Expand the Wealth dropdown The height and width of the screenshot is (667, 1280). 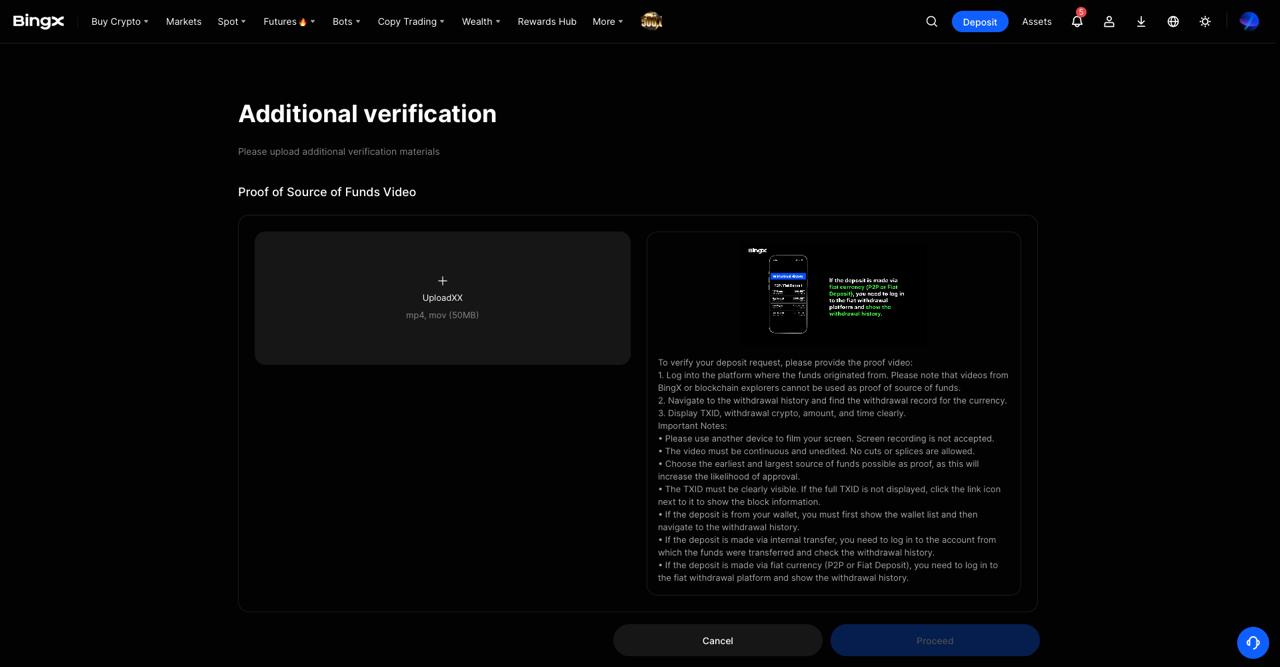tap(481, 21)
